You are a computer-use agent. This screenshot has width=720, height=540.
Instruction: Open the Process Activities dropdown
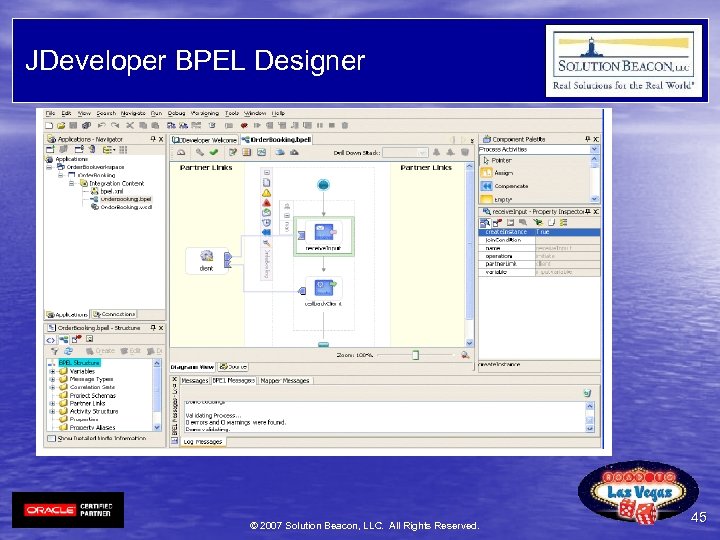click(594, 149)
